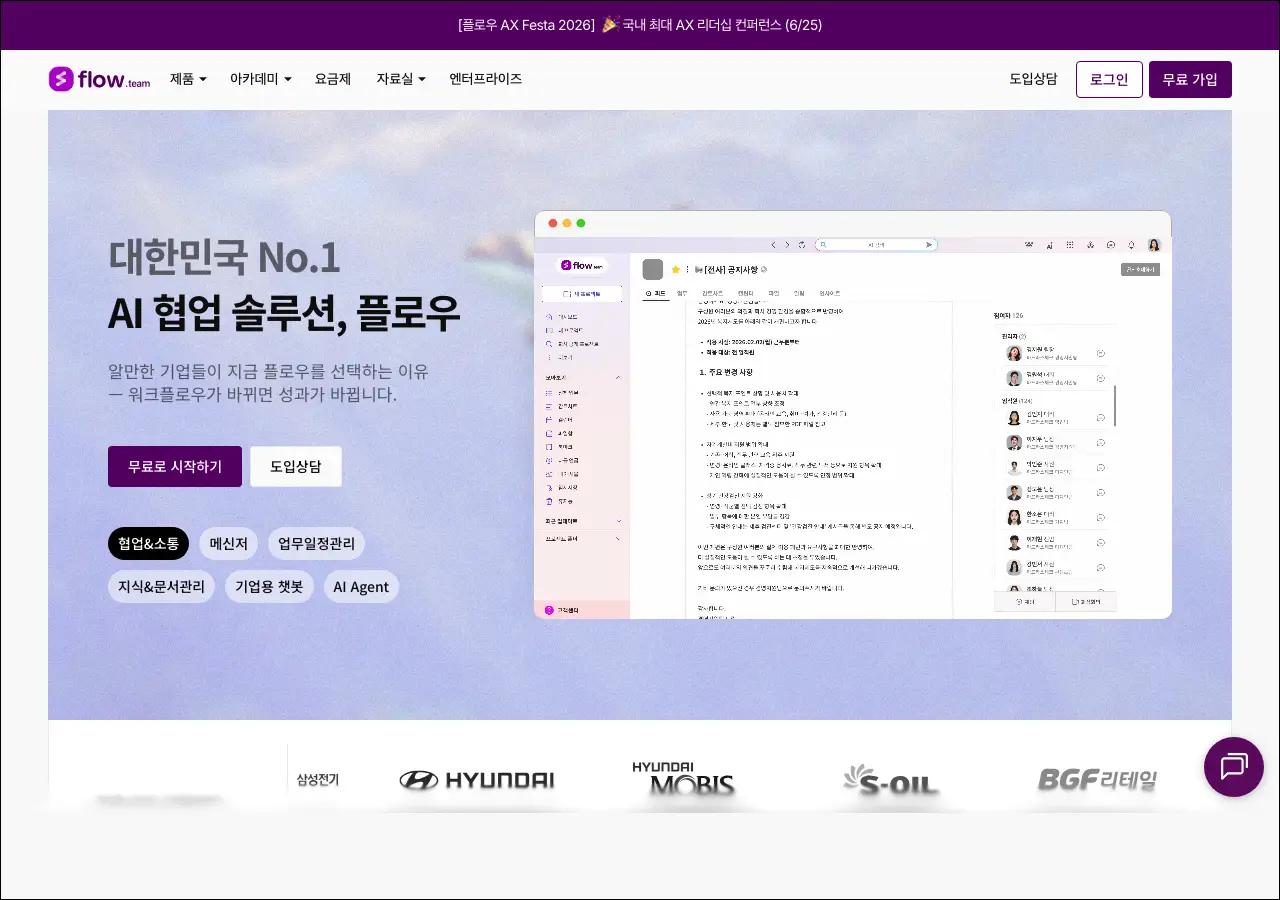The width and height of the screenshot is (1280, 900).
Task: Select the AI Agent feature pill
Action: 361,587
